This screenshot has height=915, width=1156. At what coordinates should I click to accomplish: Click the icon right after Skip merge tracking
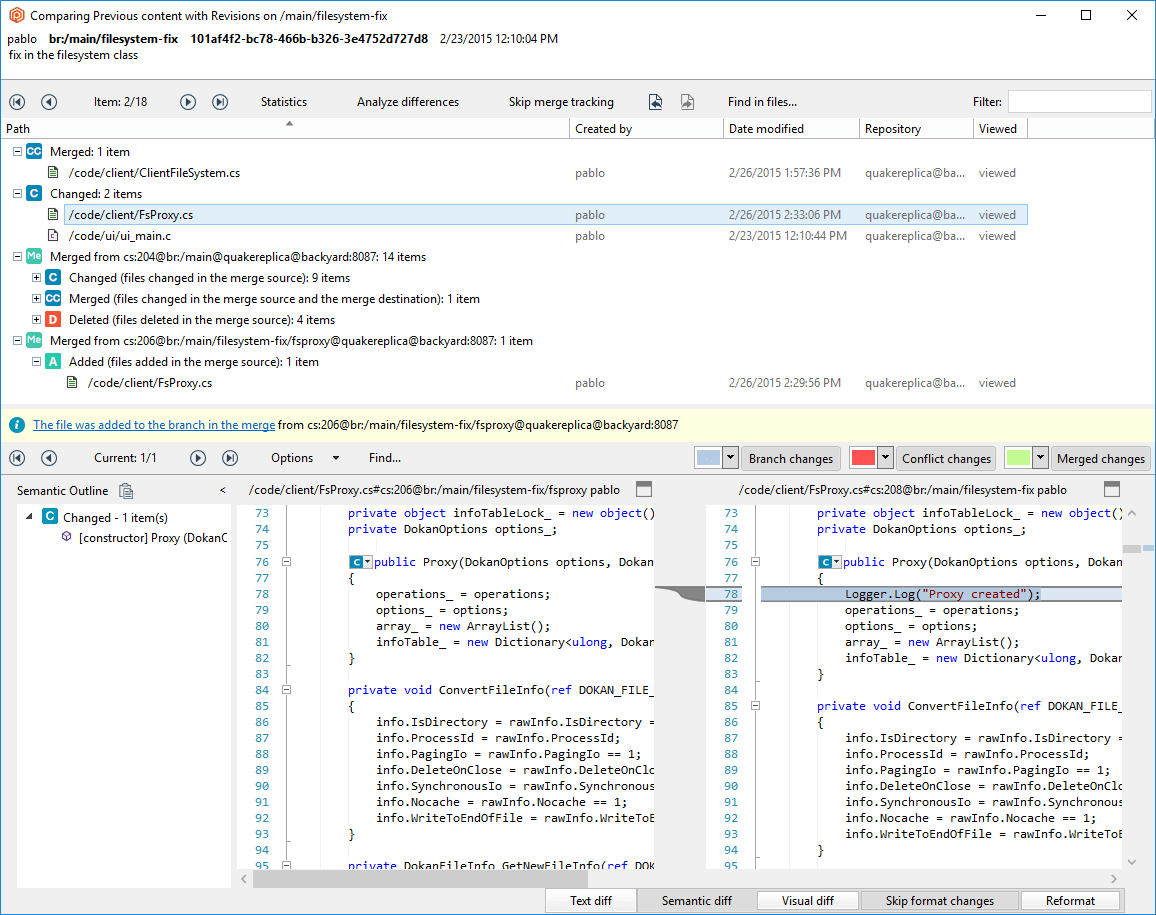655,102
